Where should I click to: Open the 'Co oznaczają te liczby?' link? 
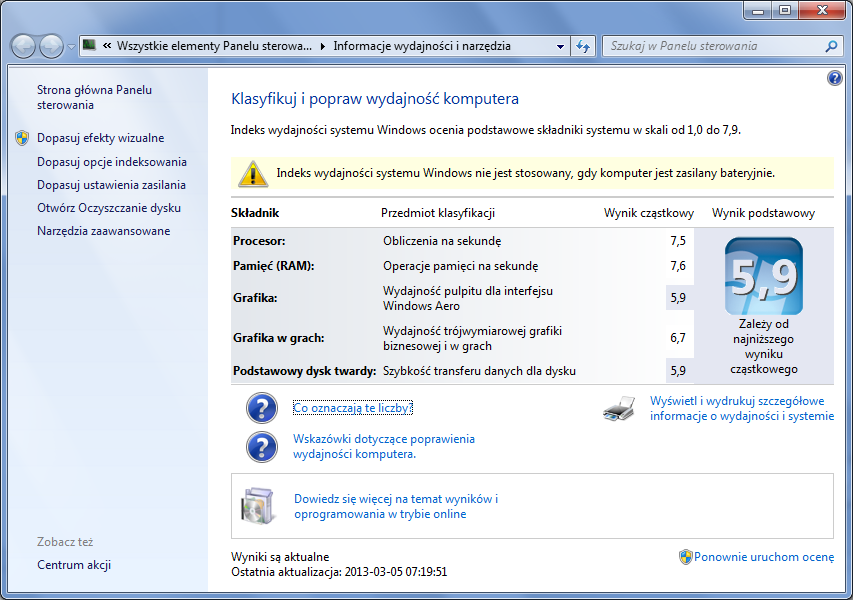(353, 407)
